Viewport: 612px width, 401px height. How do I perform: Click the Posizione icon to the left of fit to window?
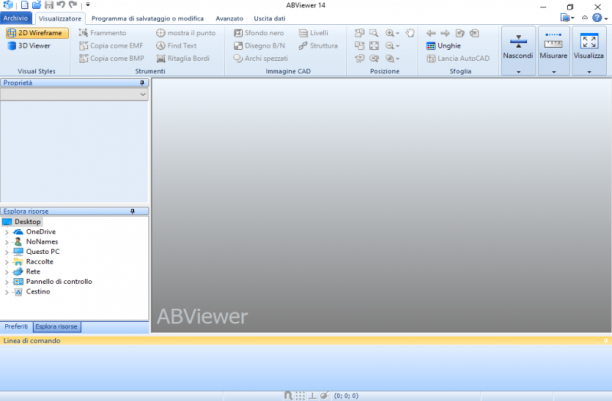(x=359, y=46)
